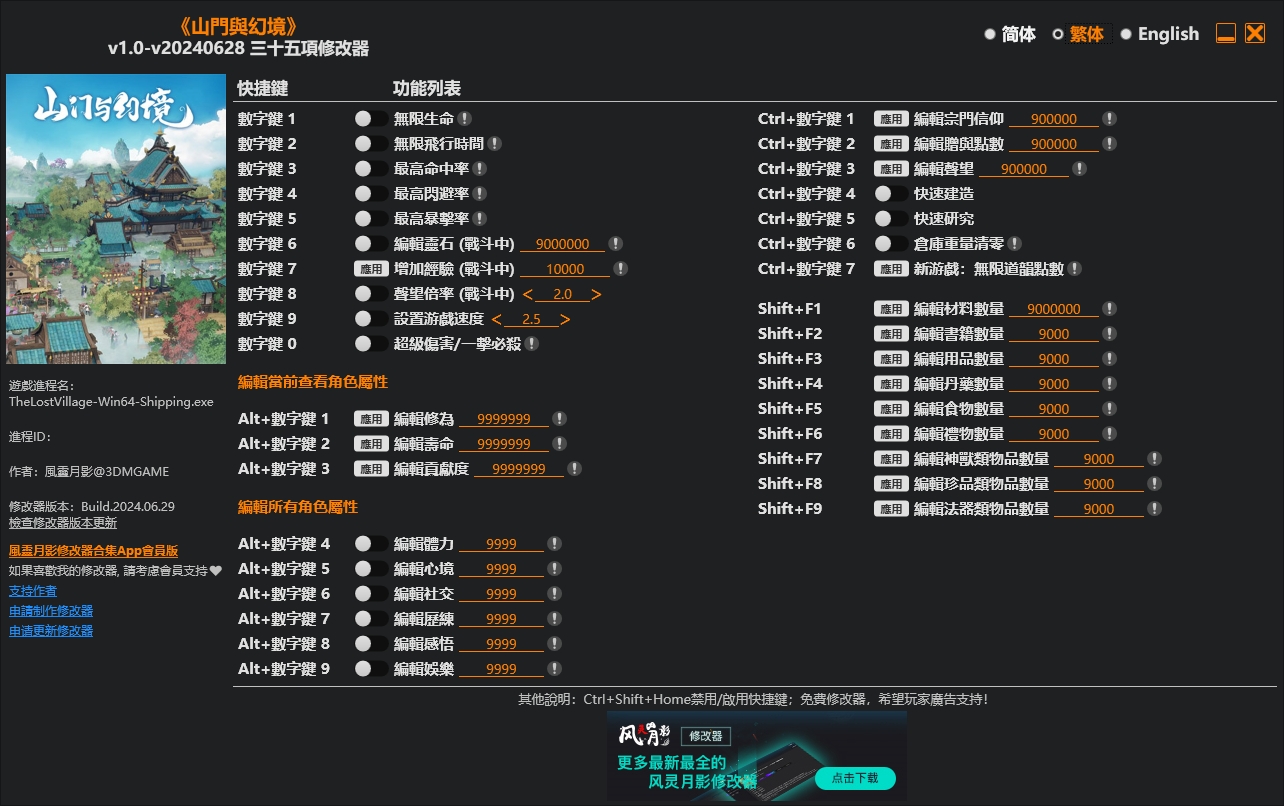This screenshot has width=1284, height=806.
Task: Click 應用 for 新游戲：無限道韻點數
Action: point(891,269)
